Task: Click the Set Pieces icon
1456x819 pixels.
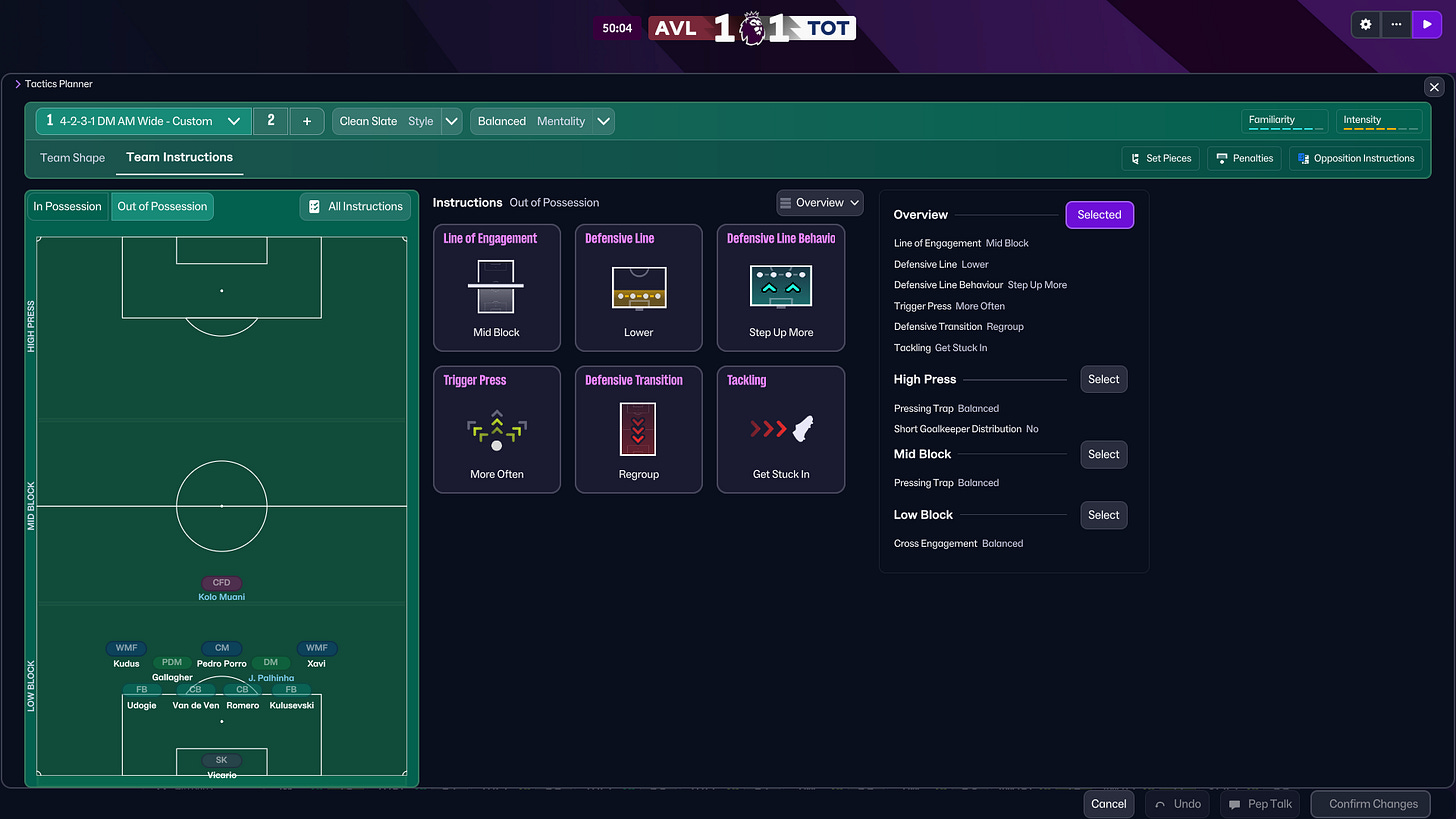Action: (1136, 158)
